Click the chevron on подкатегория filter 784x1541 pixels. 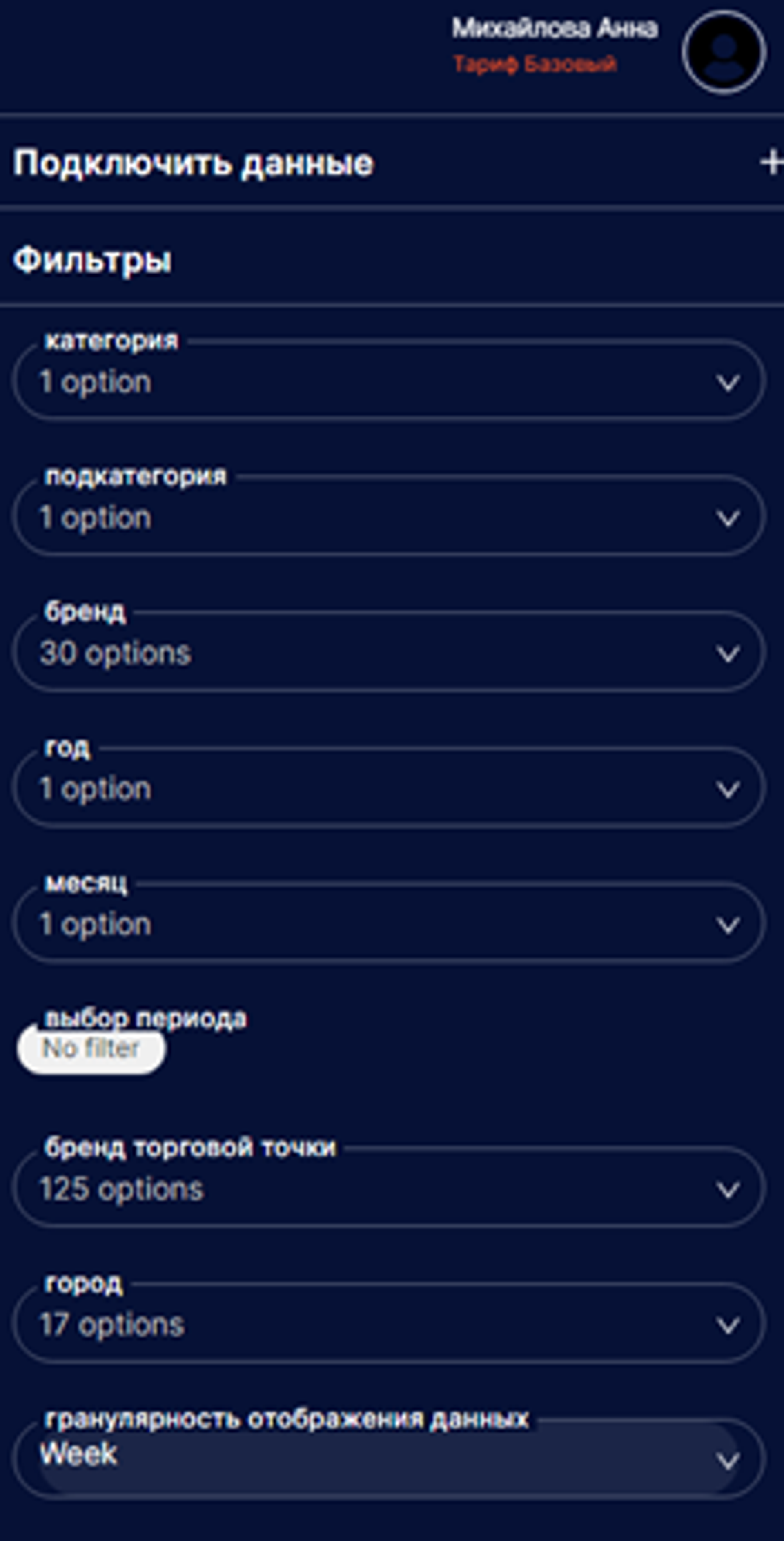(x=727, y=518)
